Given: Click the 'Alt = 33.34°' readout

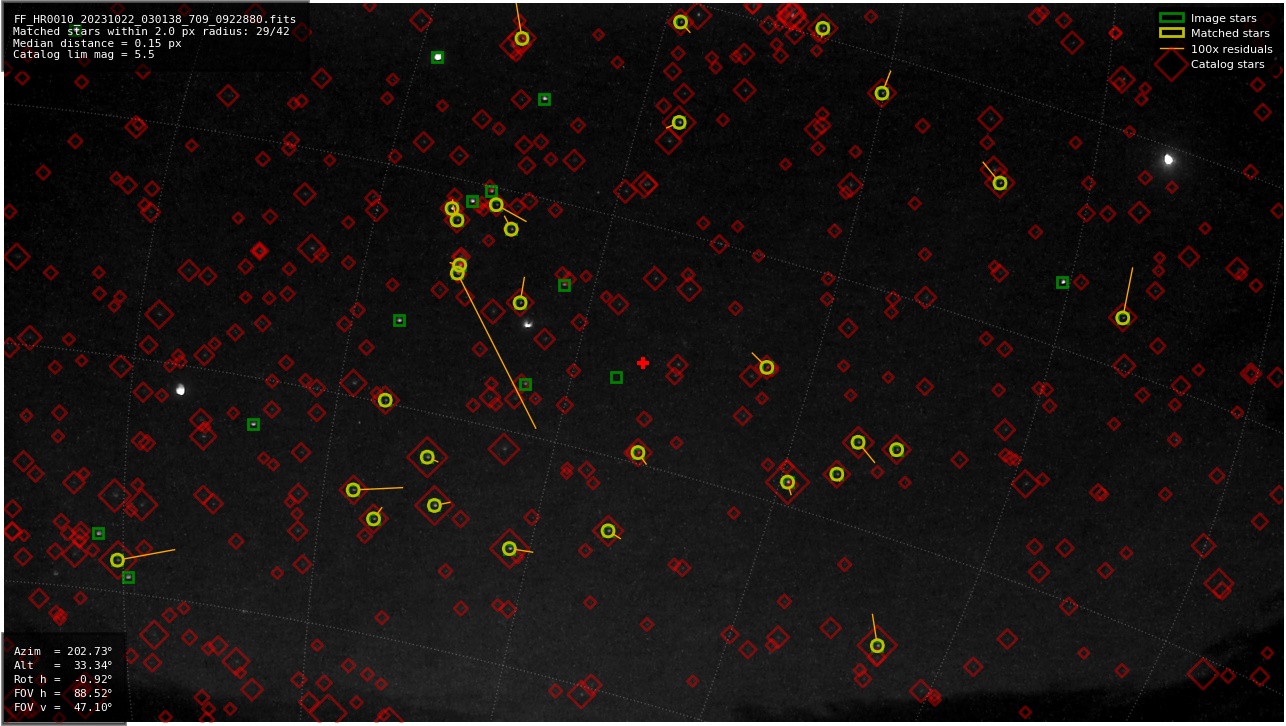Looking at the screenshot, I should (63, 665).
